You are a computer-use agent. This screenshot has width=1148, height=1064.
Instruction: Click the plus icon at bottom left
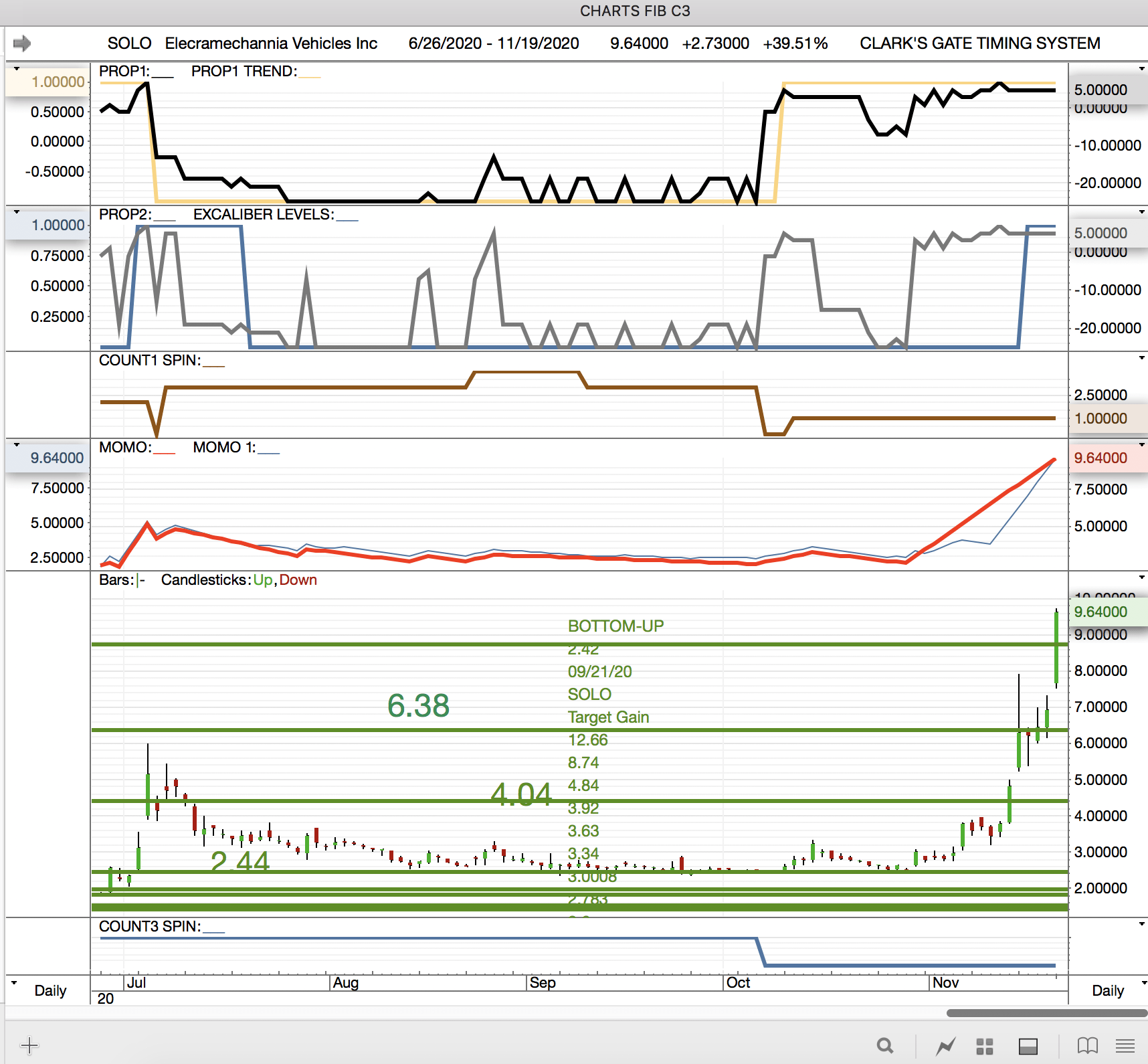click(x=29, y=1045)
